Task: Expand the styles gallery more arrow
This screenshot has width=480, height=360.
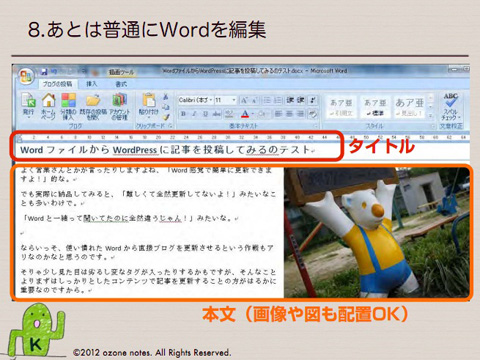Action: pyautogui.click(x=431, y=116)
